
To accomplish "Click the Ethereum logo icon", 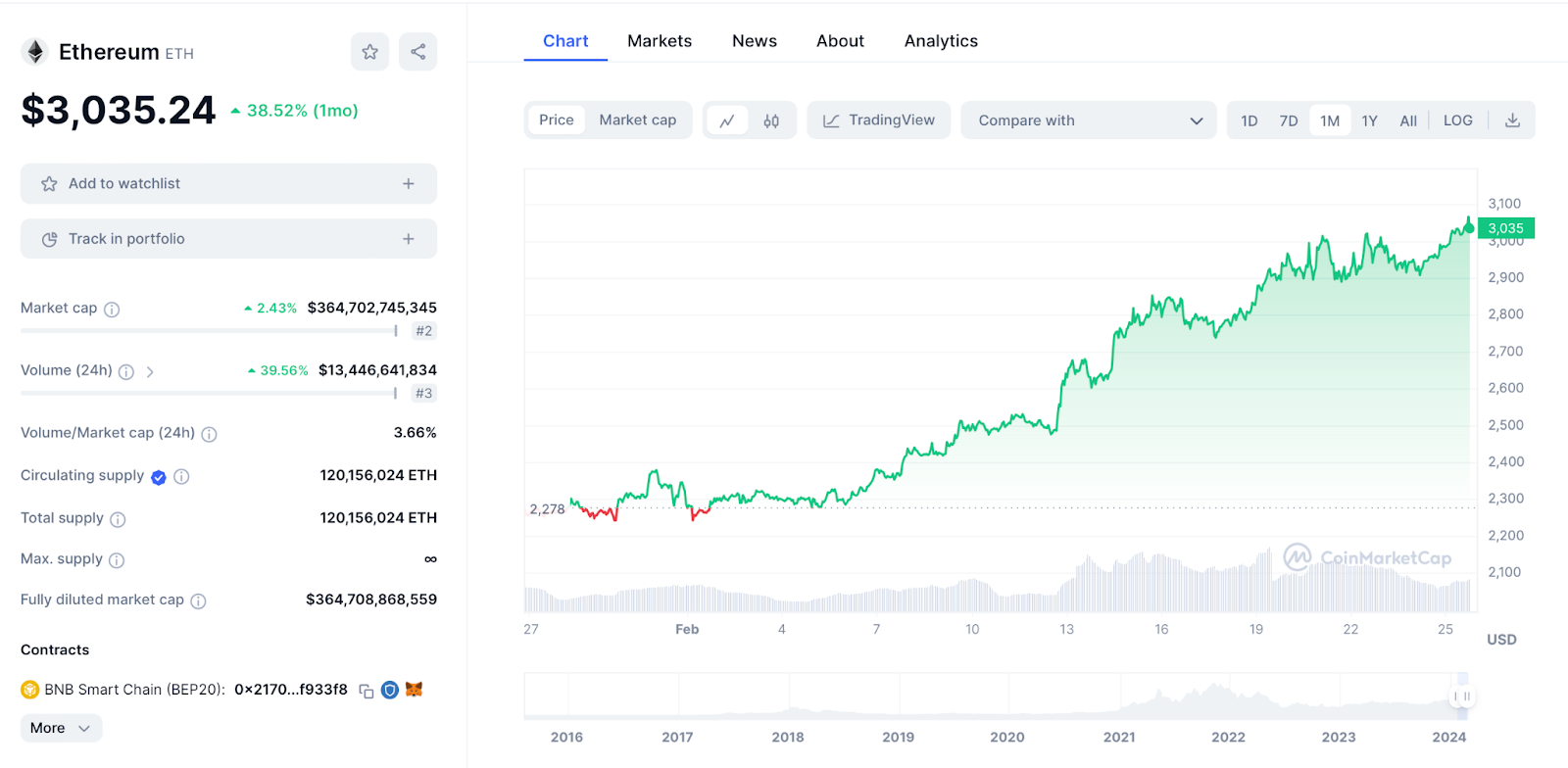I will (x=35, y=52).
